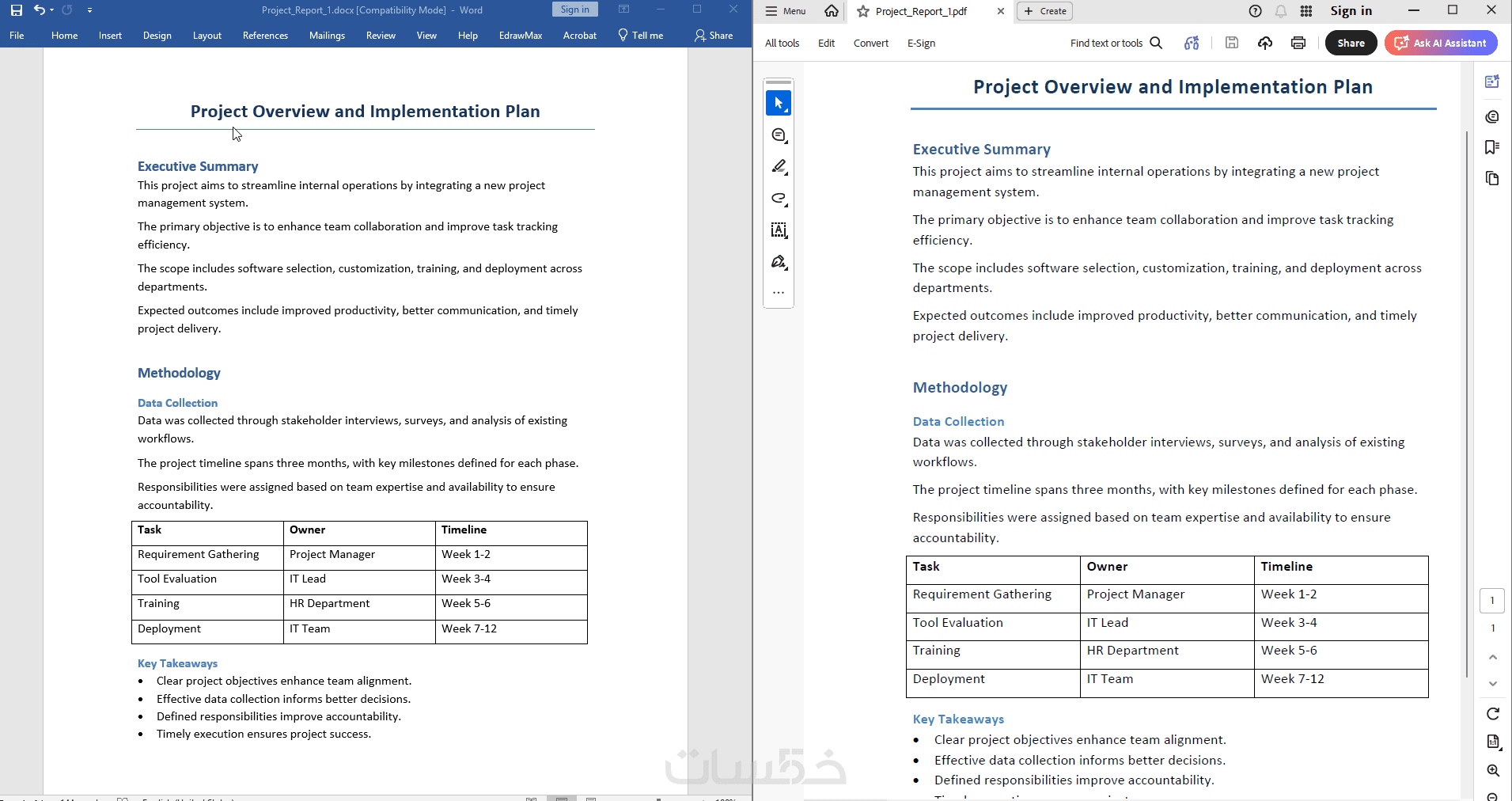Open more tools ellipsis in Acrobat's quick toolbar
Viewport: 1512px width, 801px height.
pos(779,293)
